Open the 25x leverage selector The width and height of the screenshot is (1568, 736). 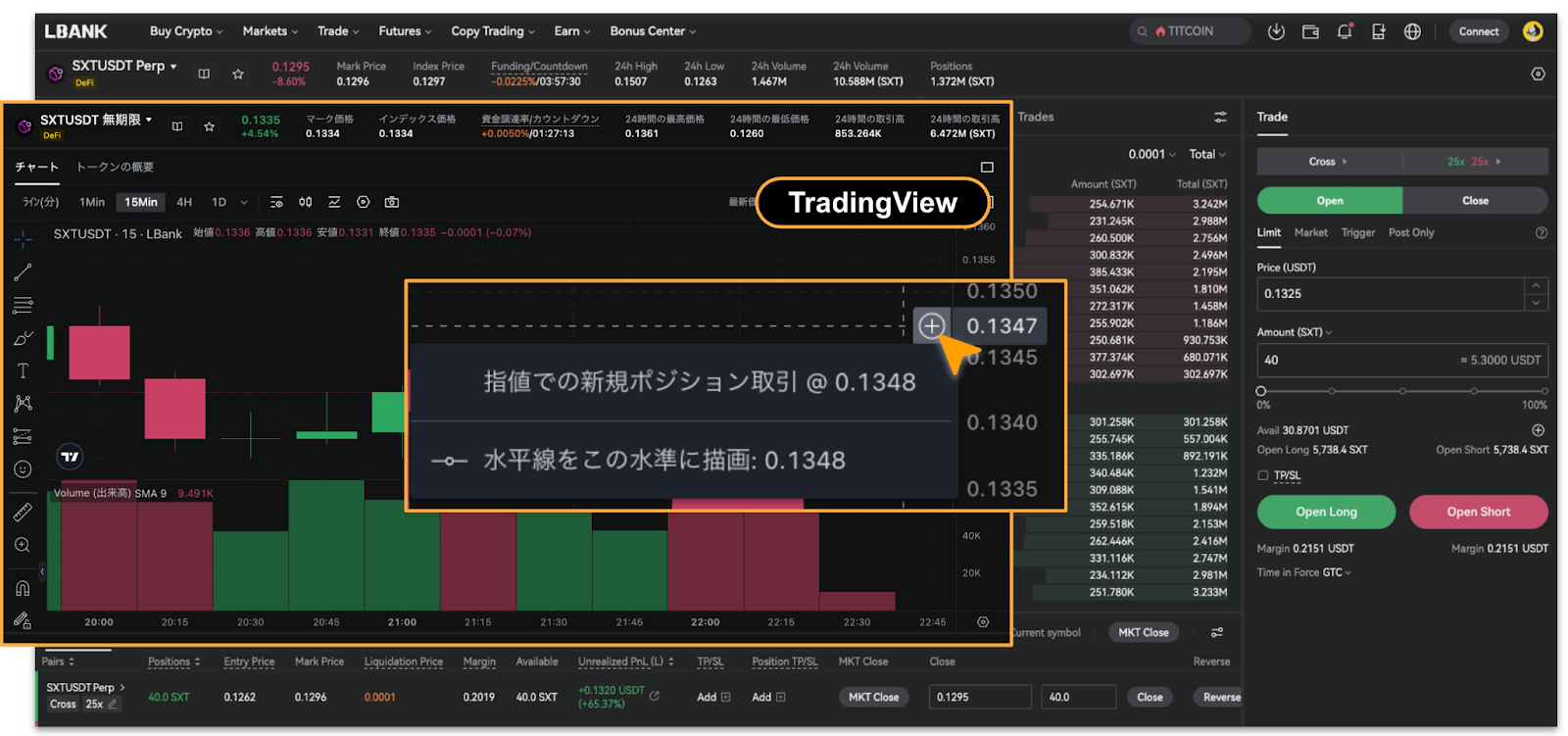point(1475,162)
